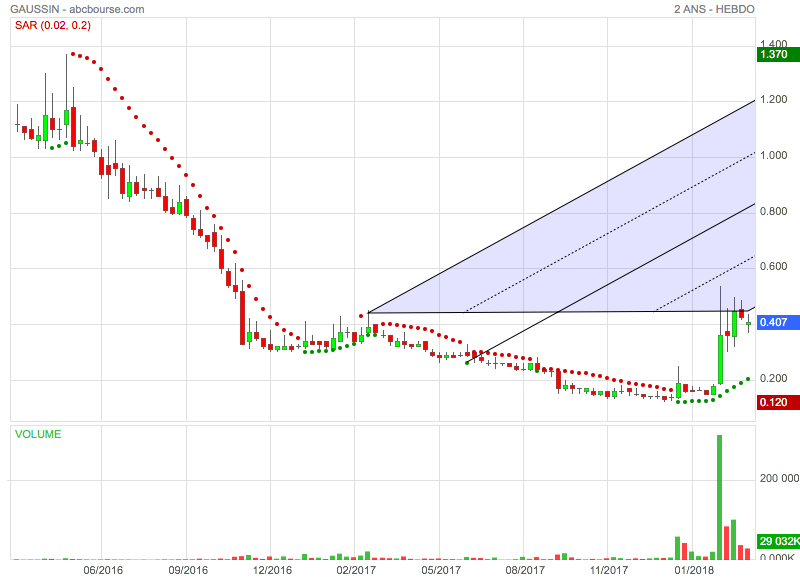Click the blue 0.407 current price tag
Image resolution: width=800 pixels, height=580 pixels.
(x=778, y=322)
